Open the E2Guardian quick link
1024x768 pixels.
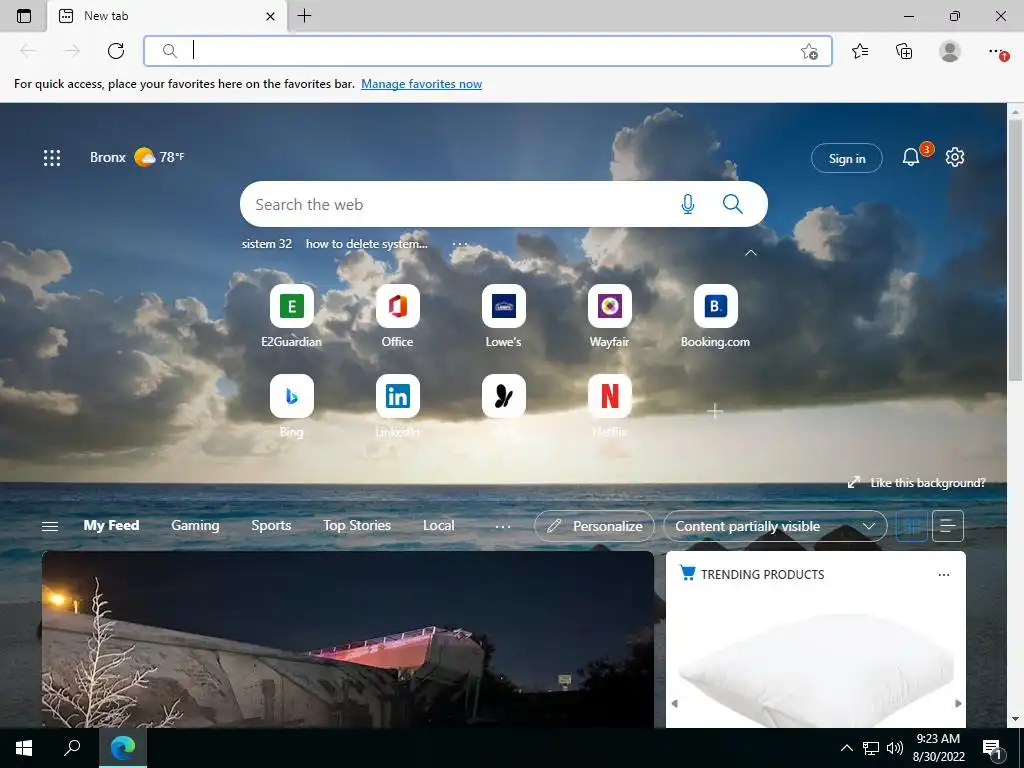tap(291, 316)
